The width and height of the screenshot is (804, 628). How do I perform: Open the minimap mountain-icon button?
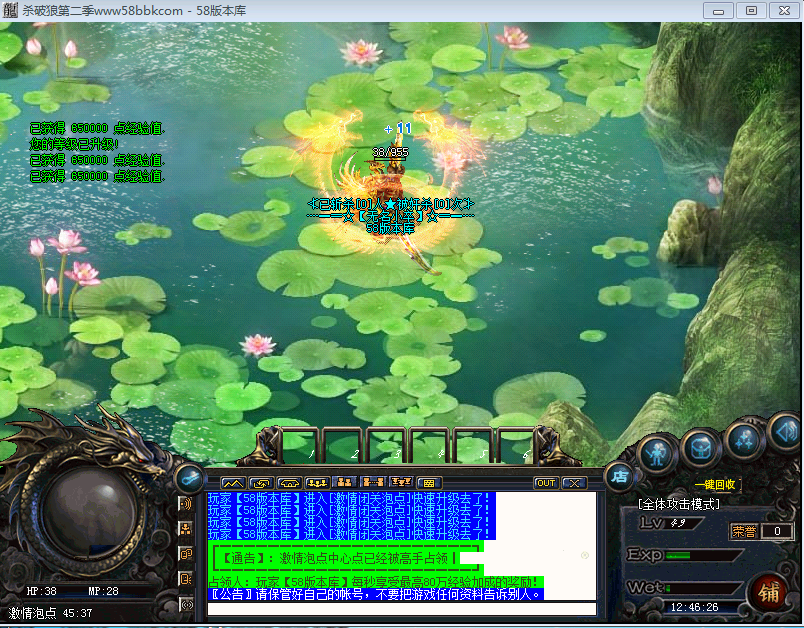[x=233, y=483]
